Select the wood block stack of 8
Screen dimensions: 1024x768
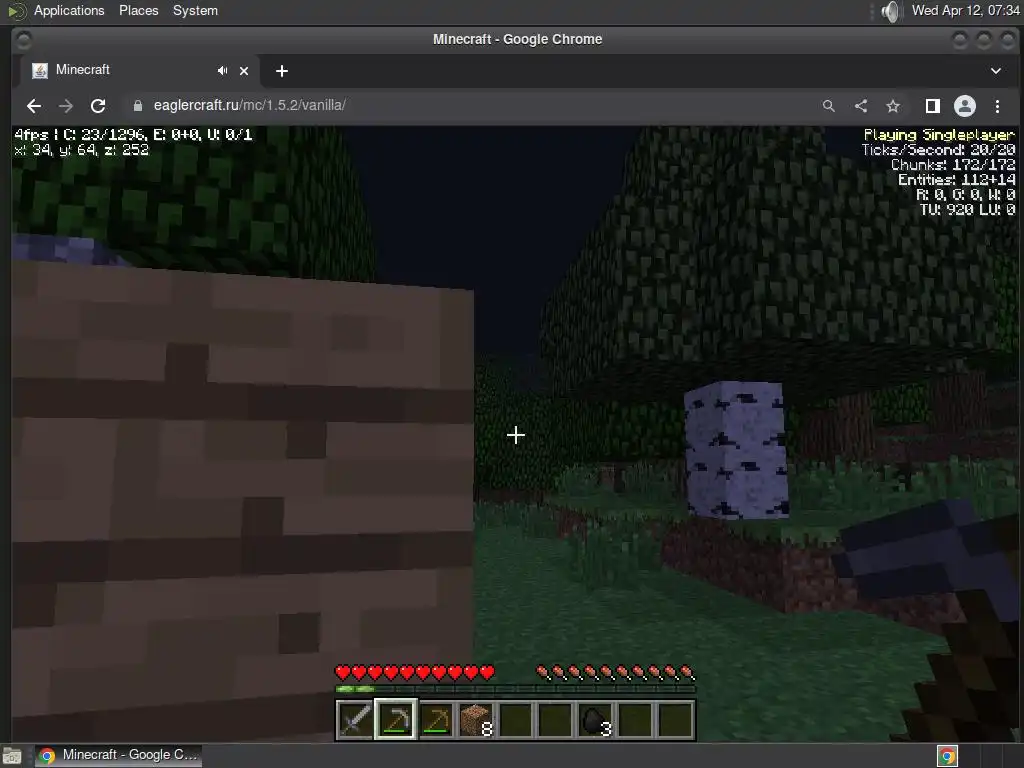coord(475,720)
